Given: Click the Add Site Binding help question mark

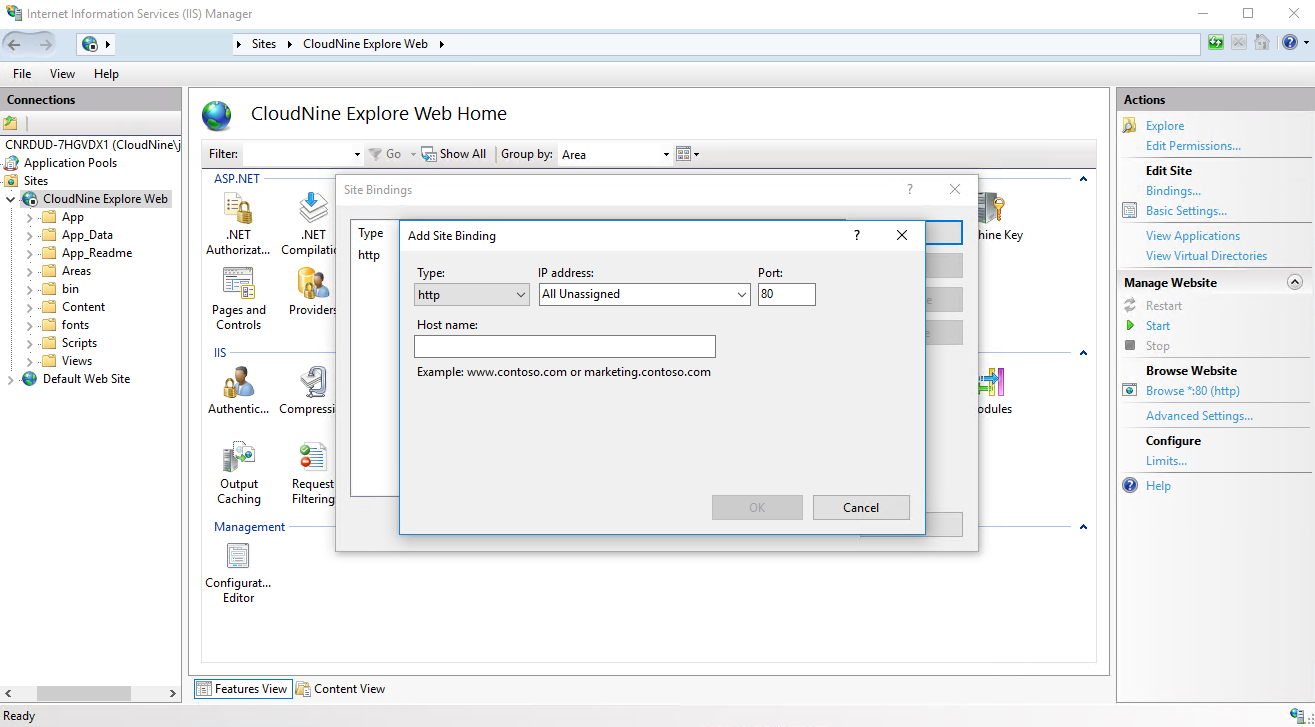Looking at the screenshot, I should pyautogui.click(x=857, y=235).
